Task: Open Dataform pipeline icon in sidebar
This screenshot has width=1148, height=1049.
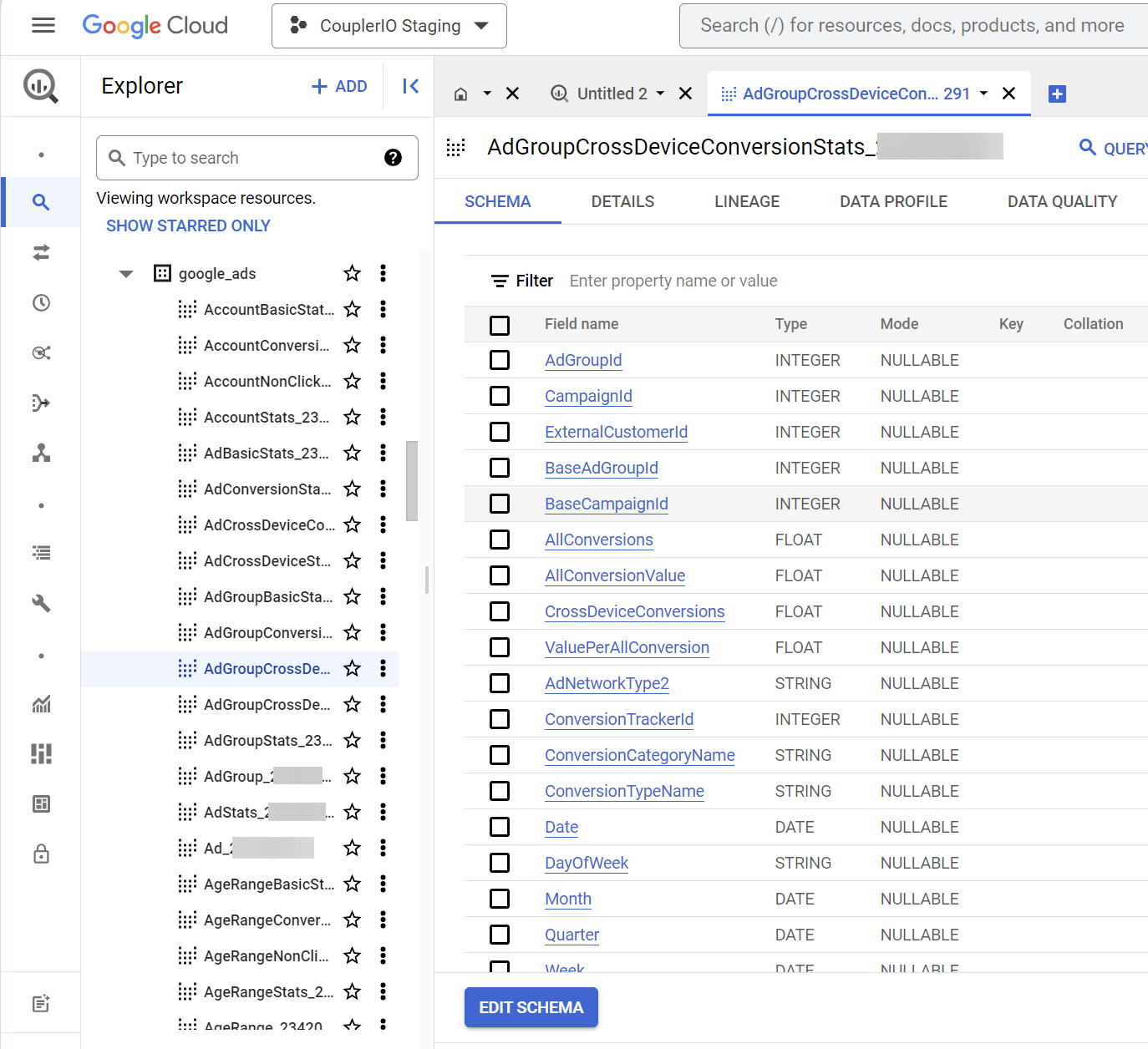Action: pos(41,403)
